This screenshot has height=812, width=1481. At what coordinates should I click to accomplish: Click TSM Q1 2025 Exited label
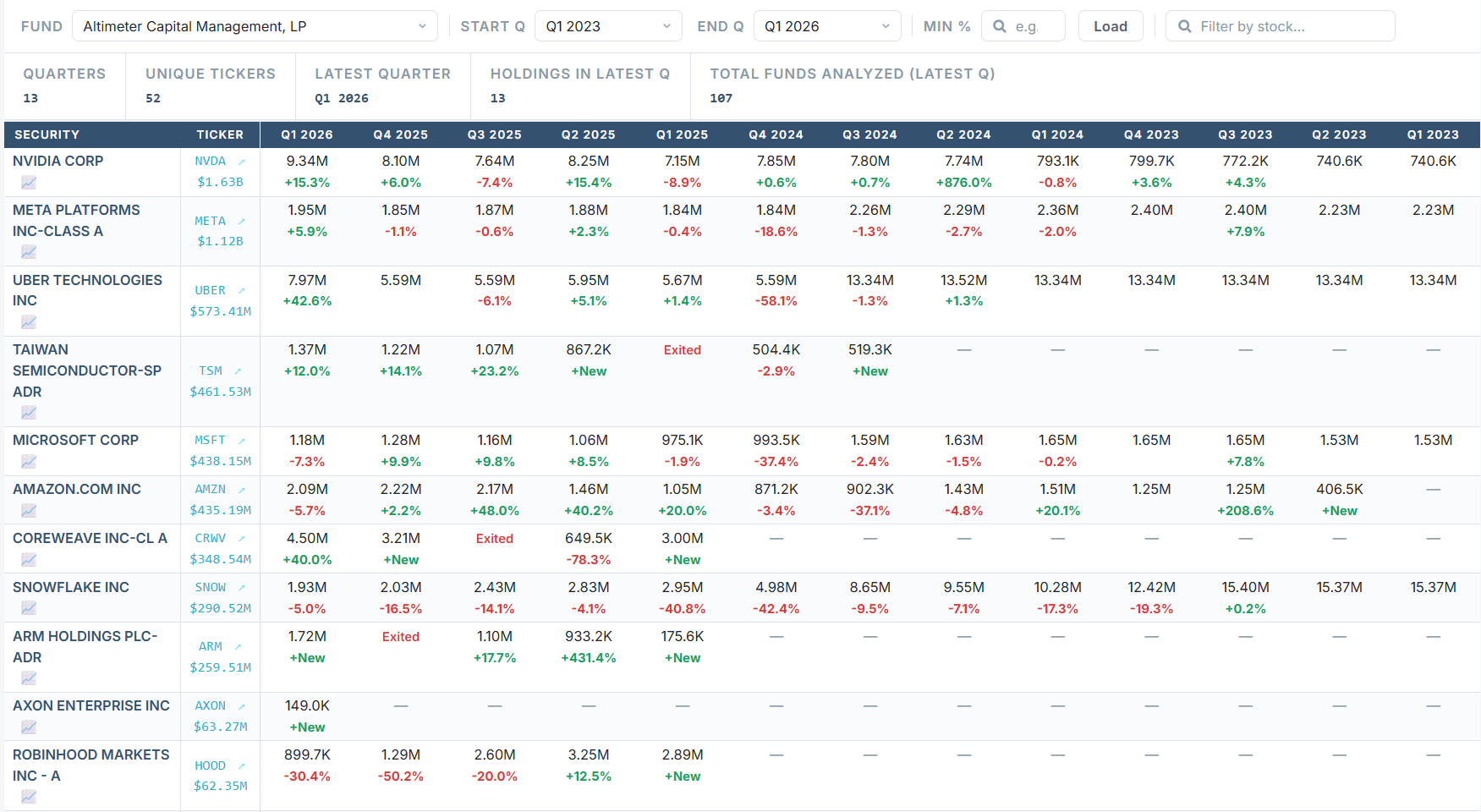(x=683, y=350)
